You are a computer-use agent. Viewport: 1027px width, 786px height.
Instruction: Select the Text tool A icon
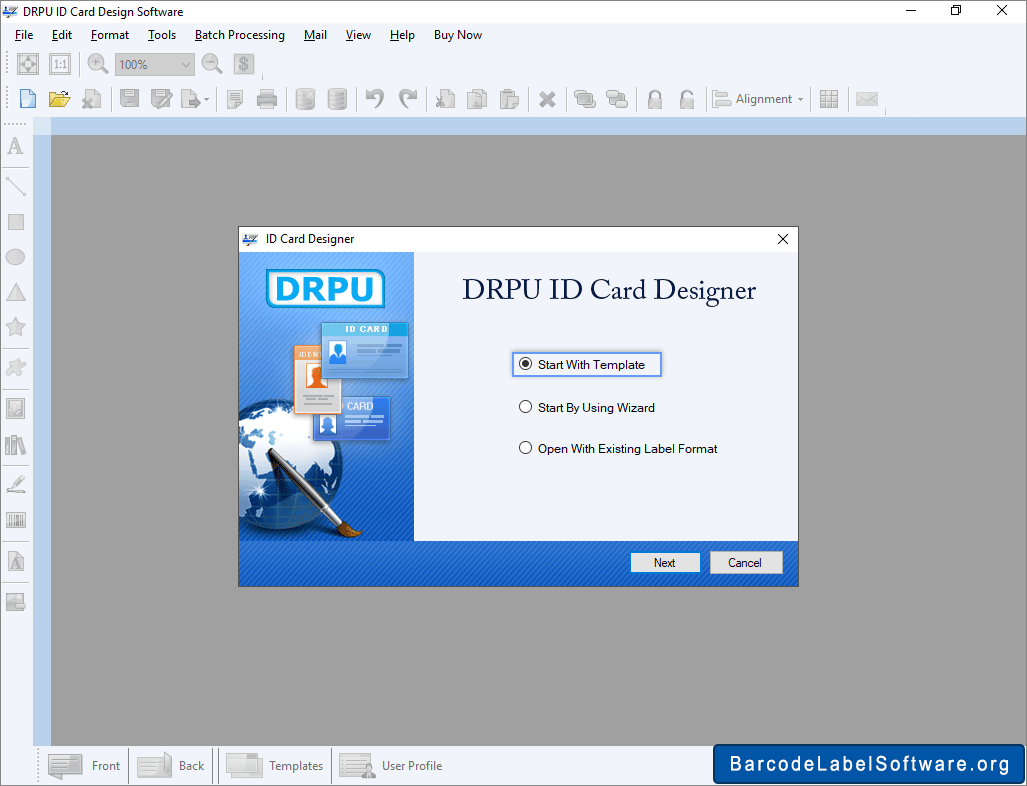(x=16, y=146)
